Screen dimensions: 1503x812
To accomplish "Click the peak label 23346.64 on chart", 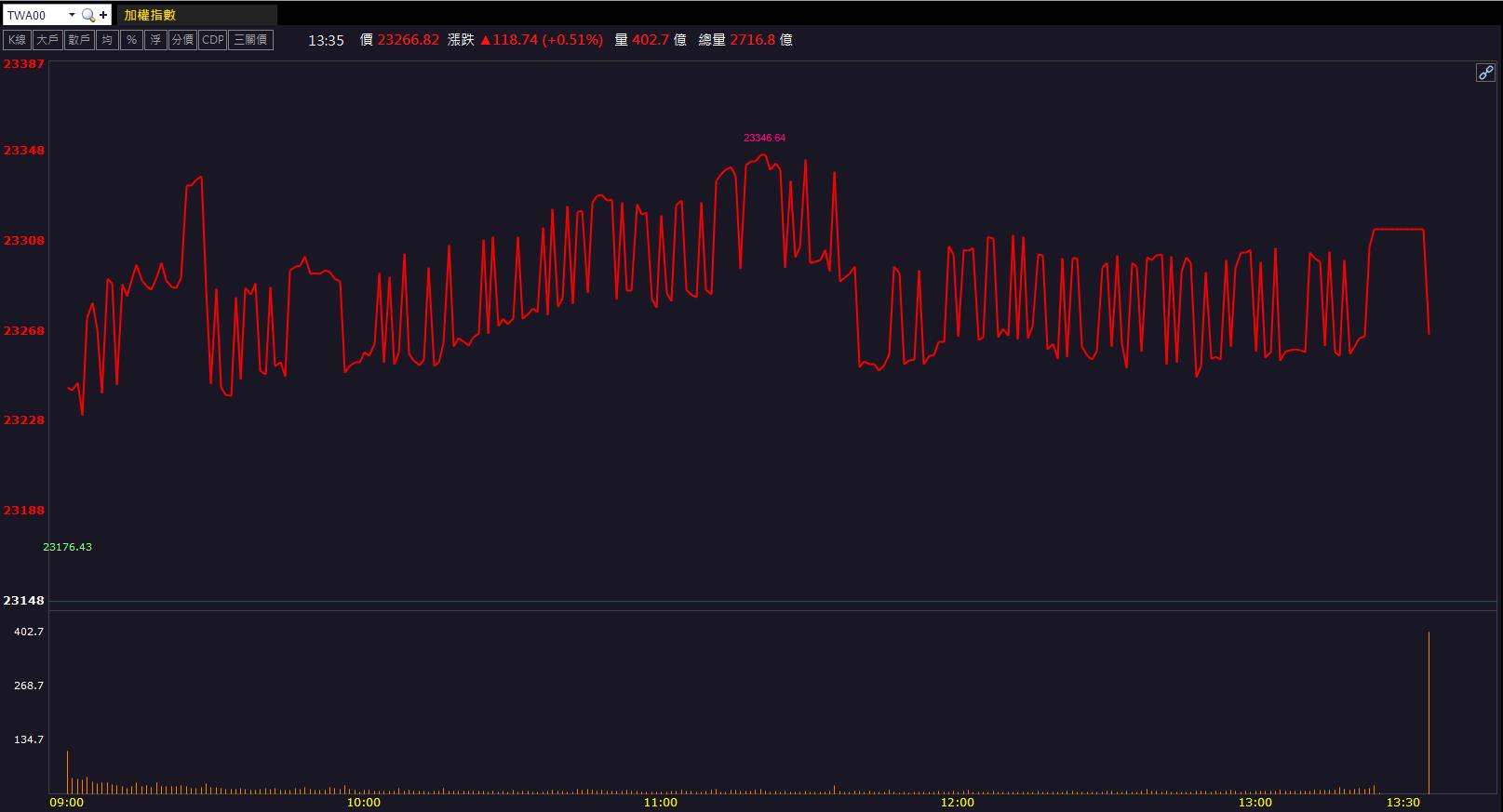I will click(764, 138).
